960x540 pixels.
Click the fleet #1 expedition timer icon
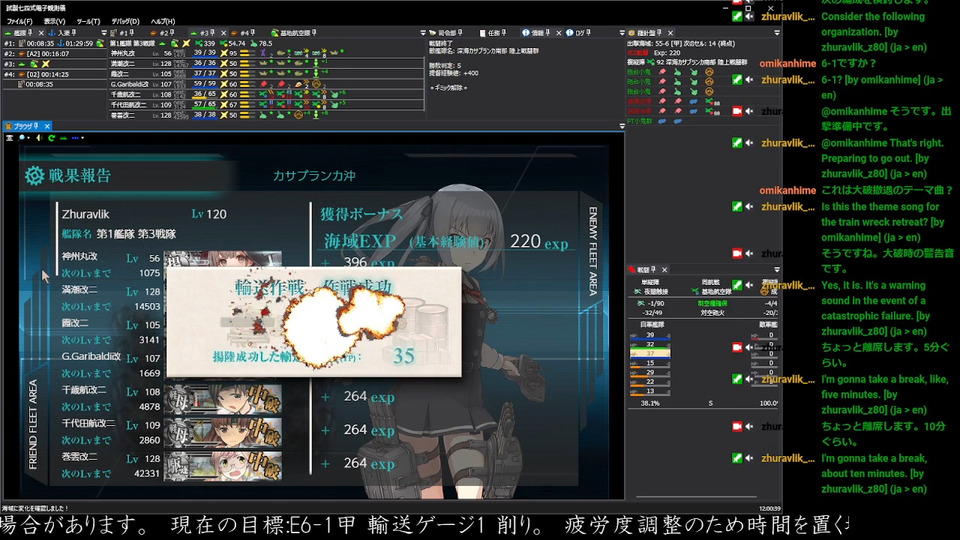(21, 43)
